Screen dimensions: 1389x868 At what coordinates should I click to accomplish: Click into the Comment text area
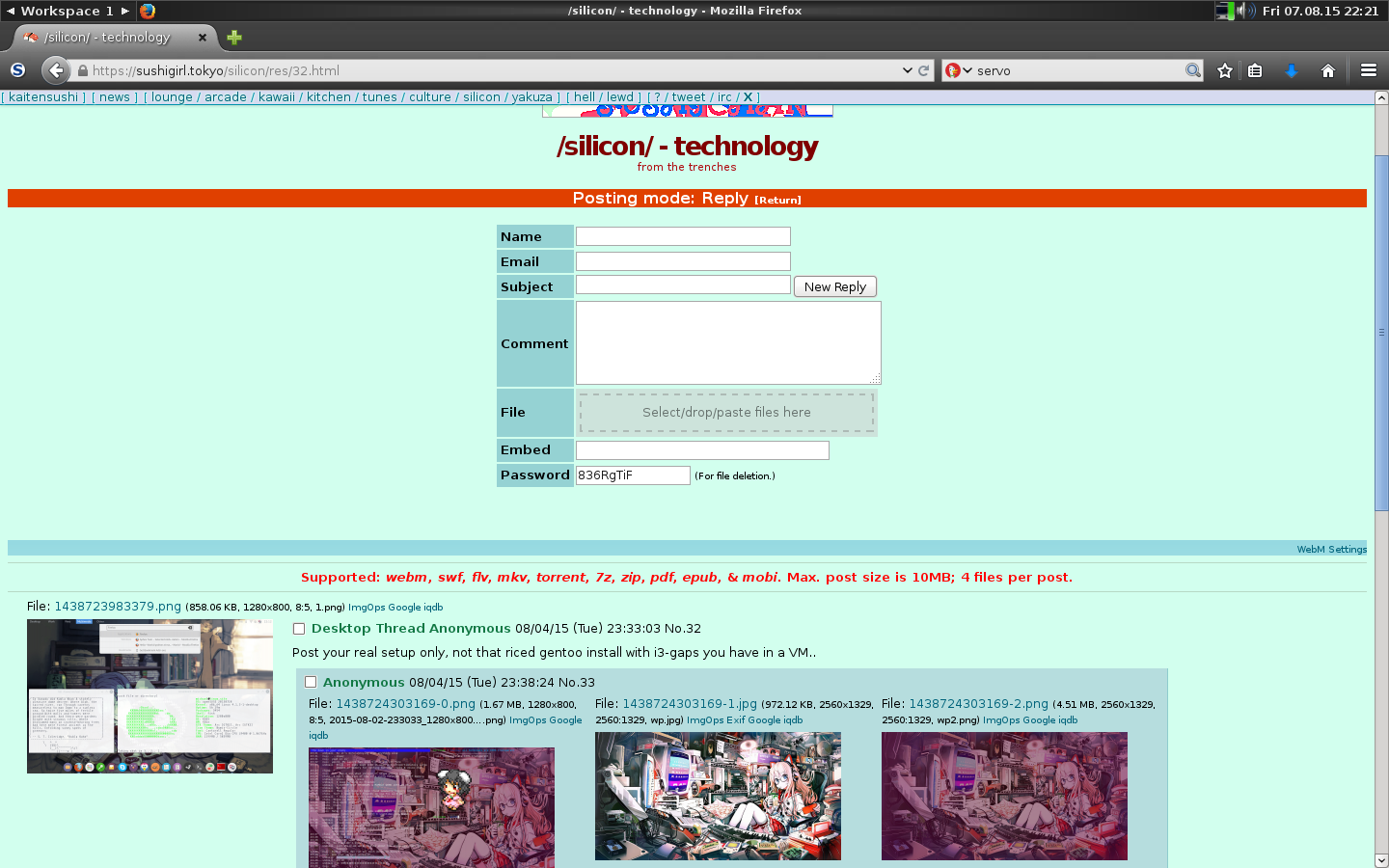(x=727, y=342)
